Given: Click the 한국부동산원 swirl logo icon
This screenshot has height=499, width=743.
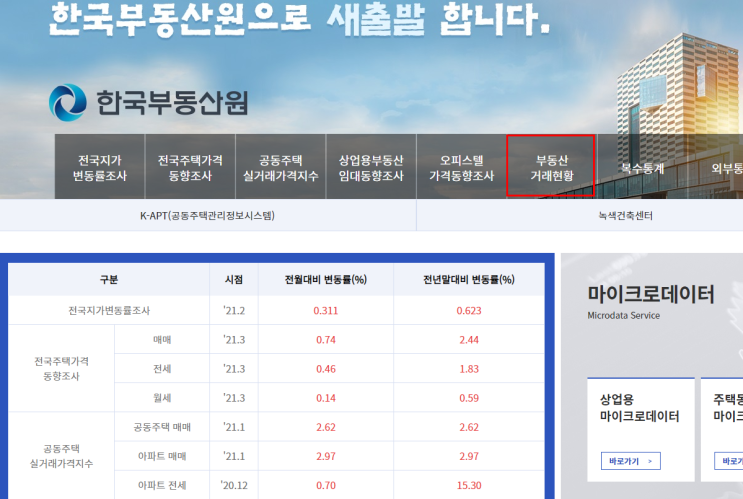Looking at the screenshot, I should (x=68, y=103).
